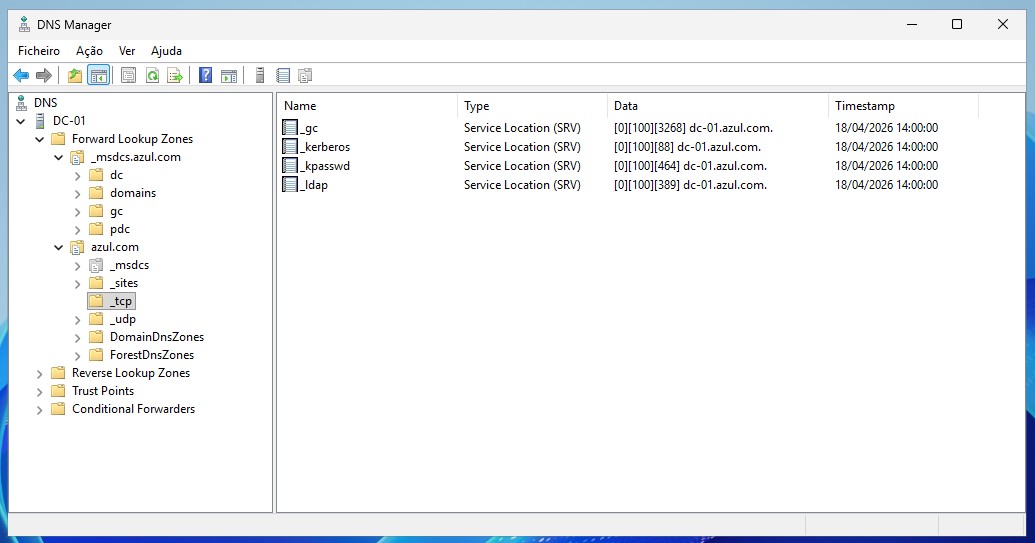Click the Export List toolbar icon
The image size is (1035, 543).
tap(175, 76)
